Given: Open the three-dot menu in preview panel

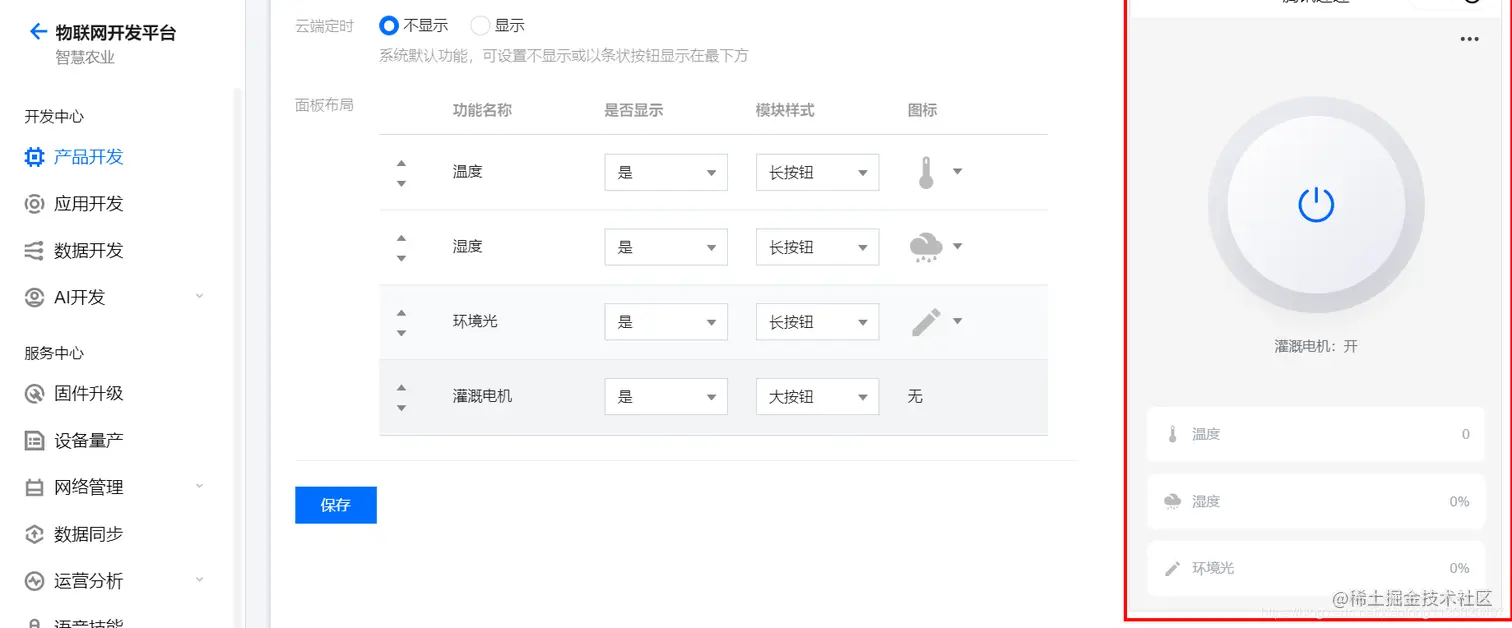Looking at the screenshot, I should [x=1469, y=39].
